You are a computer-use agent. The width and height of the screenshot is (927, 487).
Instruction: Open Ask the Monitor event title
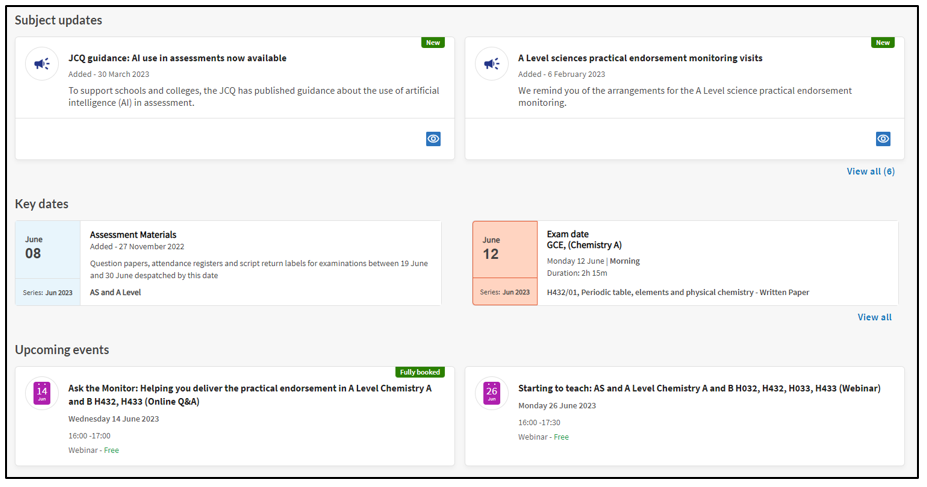pos(250,395)
